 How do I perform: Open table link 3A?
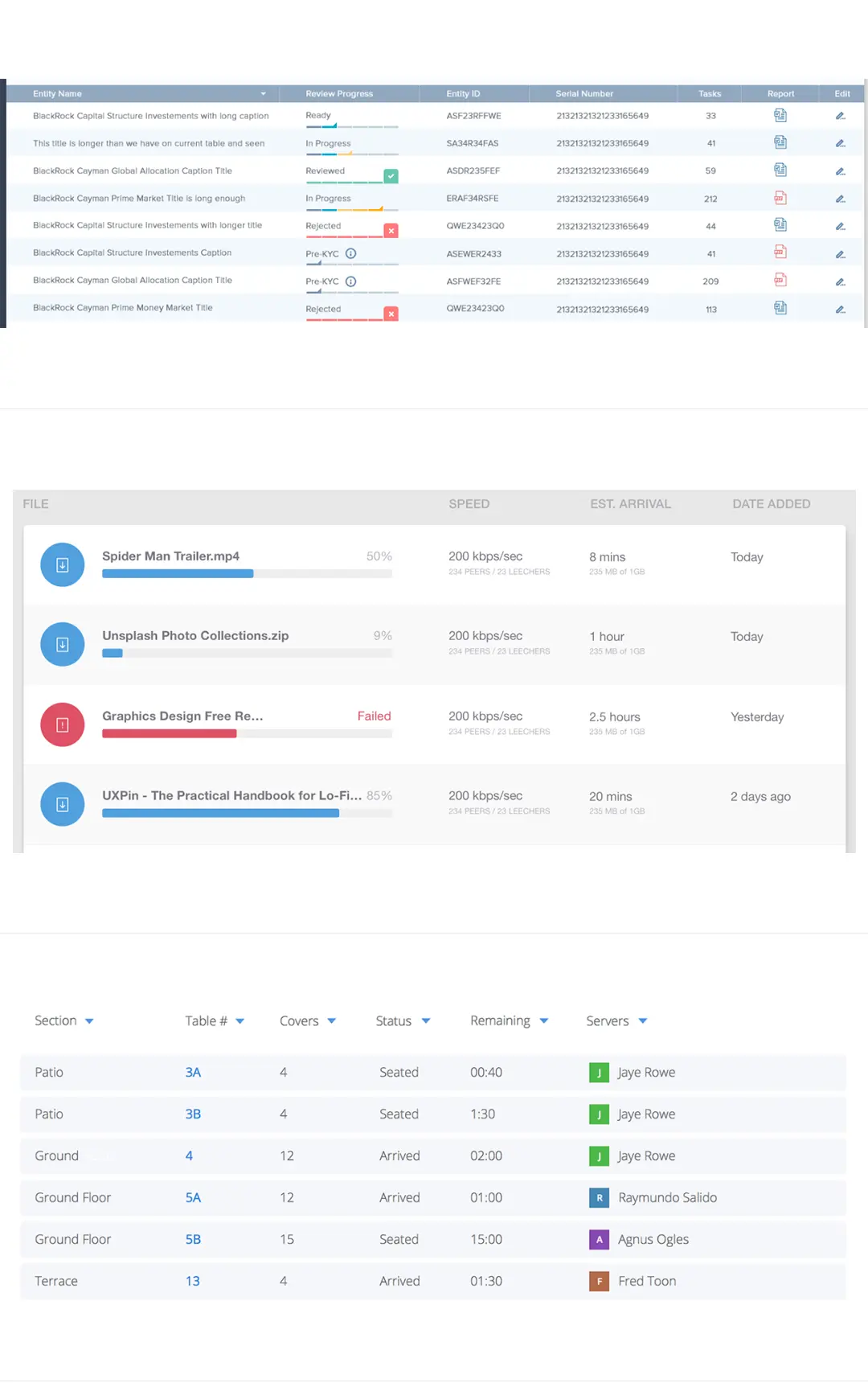tap(193, 1073)
